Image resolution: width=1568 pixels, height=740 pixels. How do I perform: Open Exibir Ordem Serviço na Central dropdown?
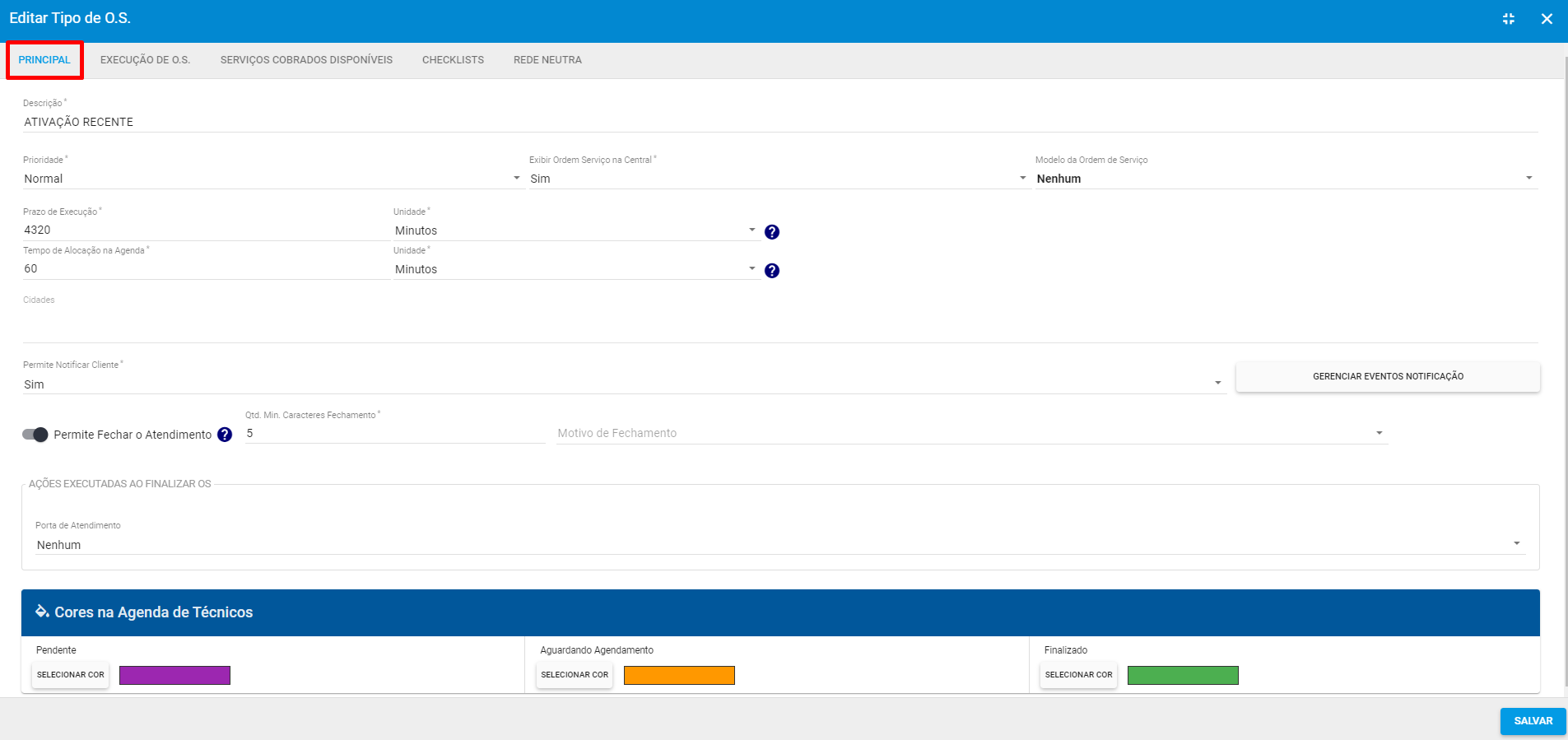(x=779, y=179)
